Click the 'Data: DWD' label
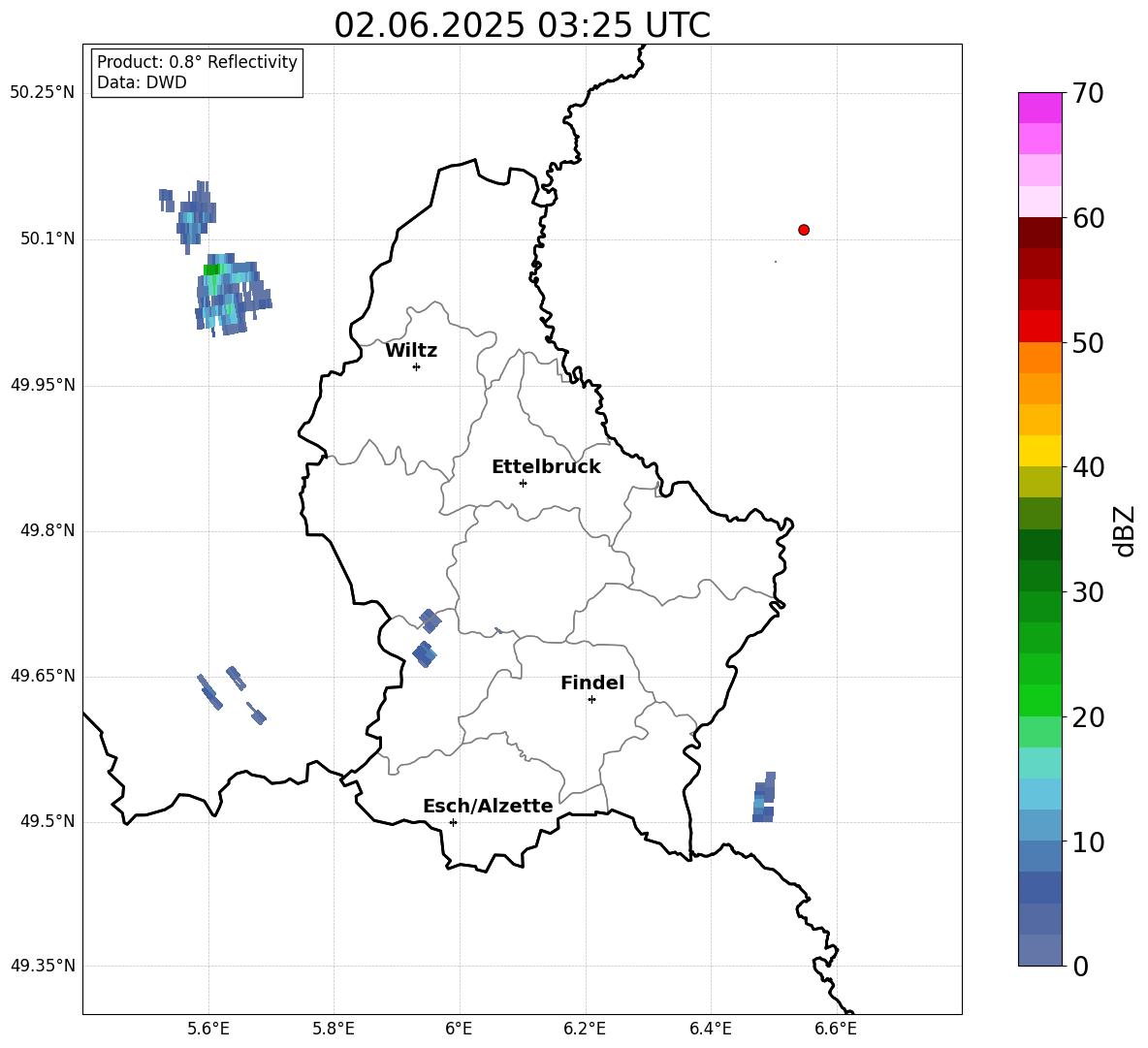Image resolution: width=1148 pixels, height=1048 pixels. (x=142, y=82)
